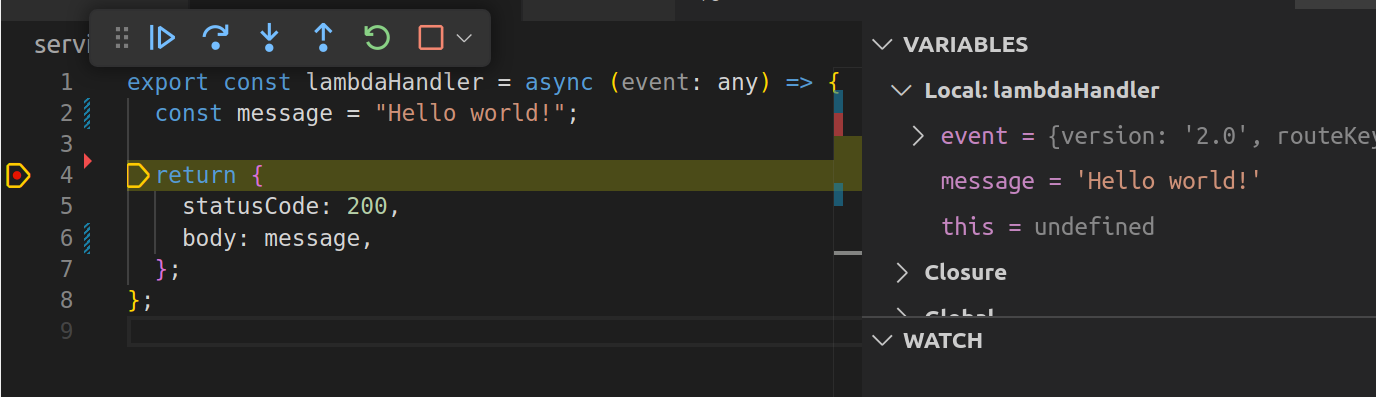
Task: Collapse the Local: lambdaHandler scope
Action: 903,90
